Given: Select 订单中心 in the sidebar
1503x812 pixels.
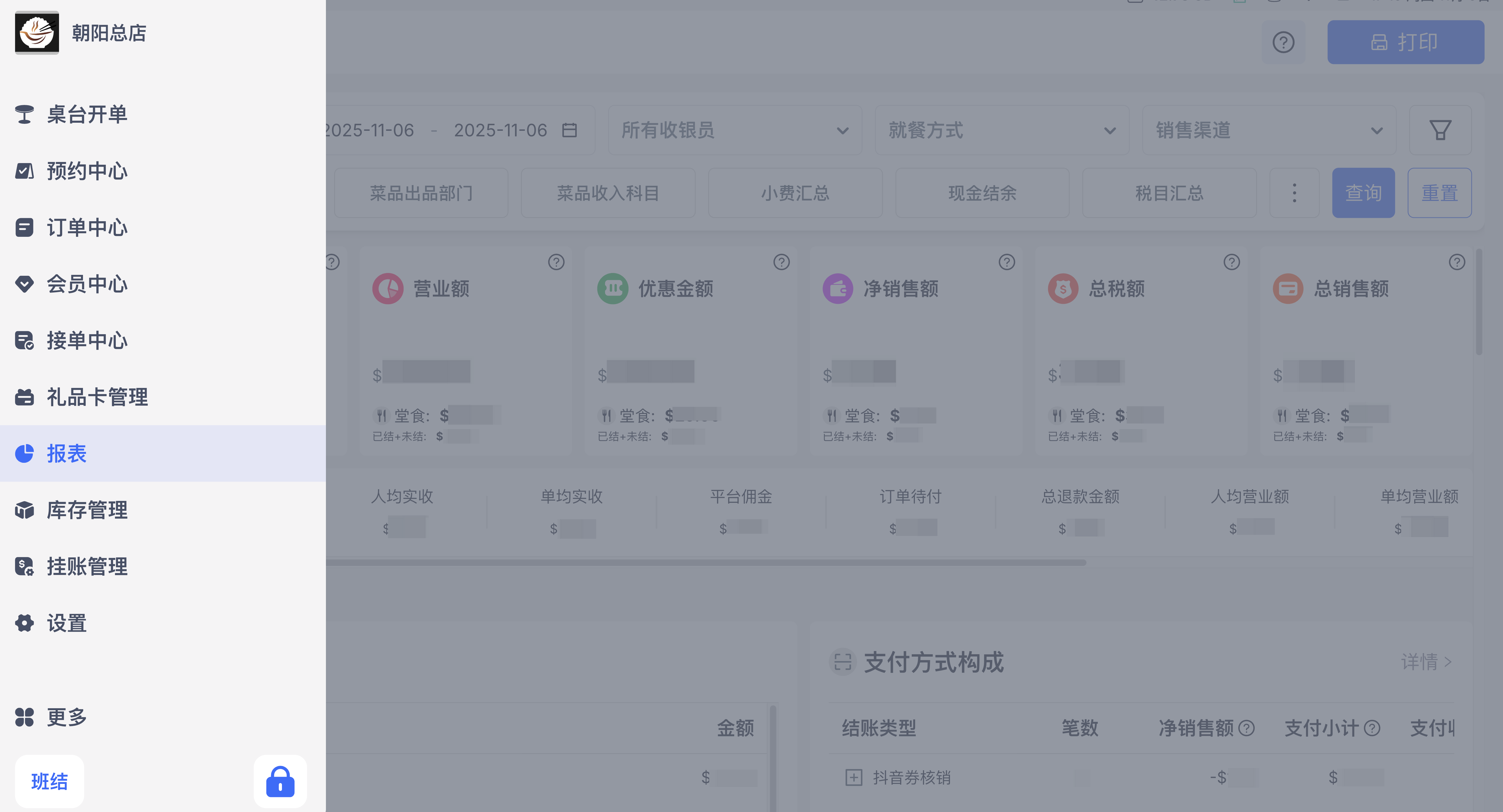Looking at the screenshot, I should 87,228.
